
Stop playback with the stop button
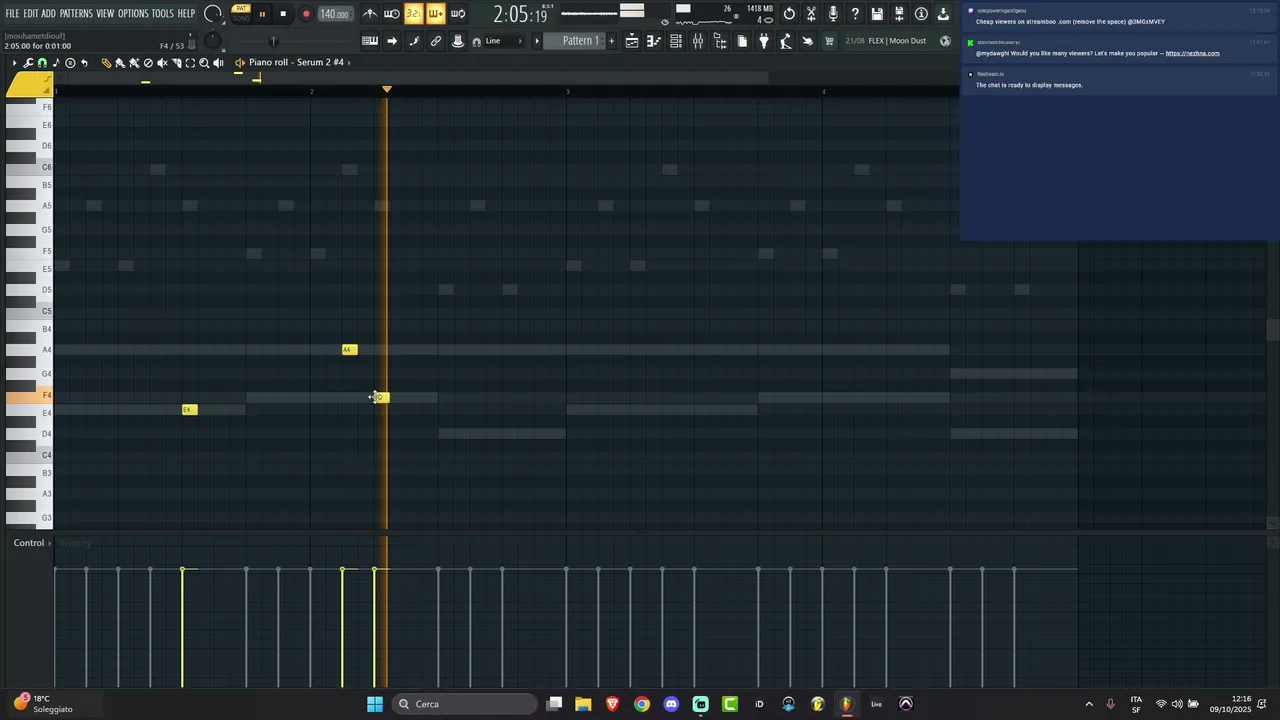tap(283, 14)
